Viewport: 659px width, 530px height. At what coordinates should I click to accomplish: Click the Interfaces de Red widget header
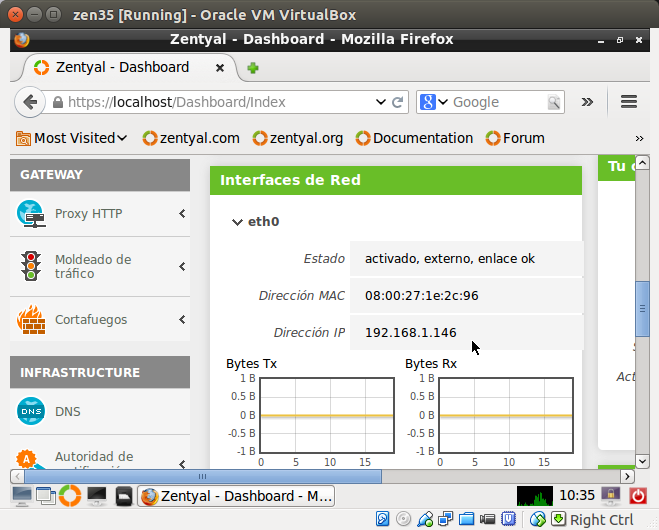396,180
